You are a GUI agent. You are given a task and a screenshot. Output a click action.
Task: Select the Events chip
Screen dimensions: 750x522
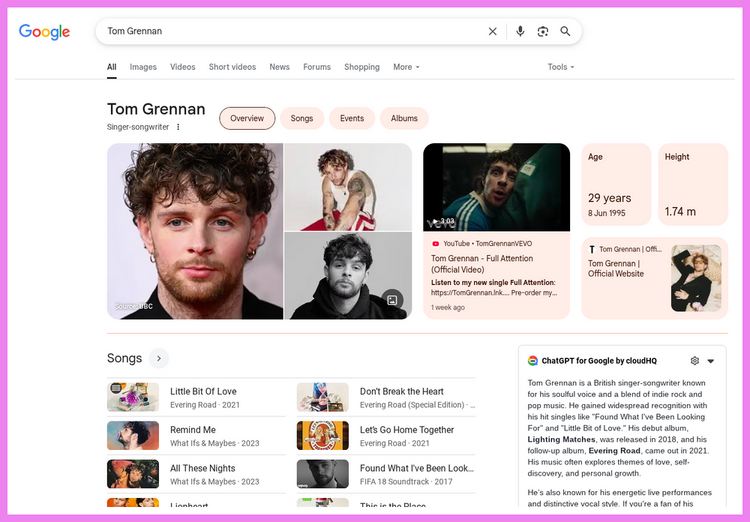(352, 118)
